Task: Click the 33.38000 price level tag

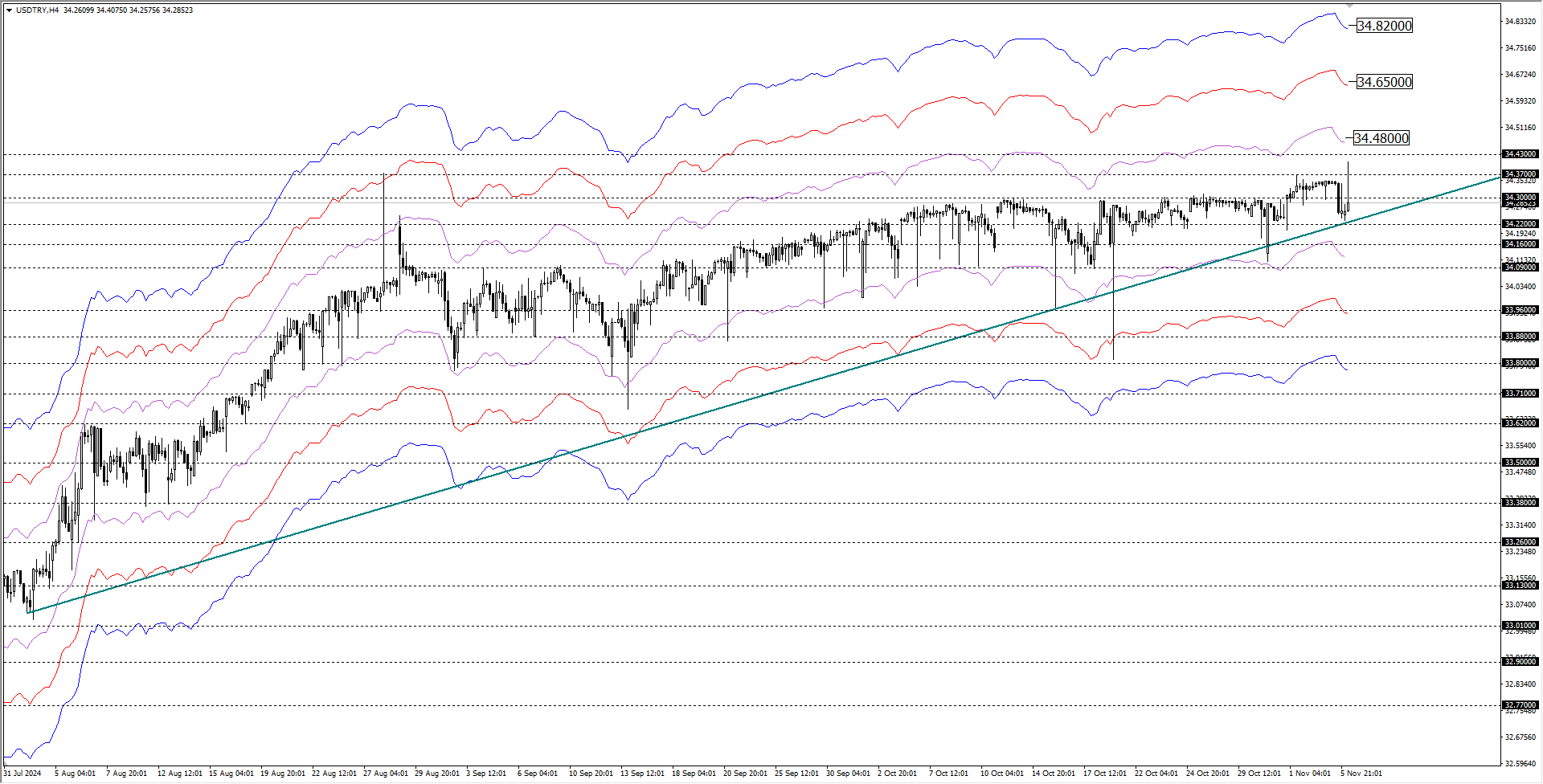Action: (1520, 503)
